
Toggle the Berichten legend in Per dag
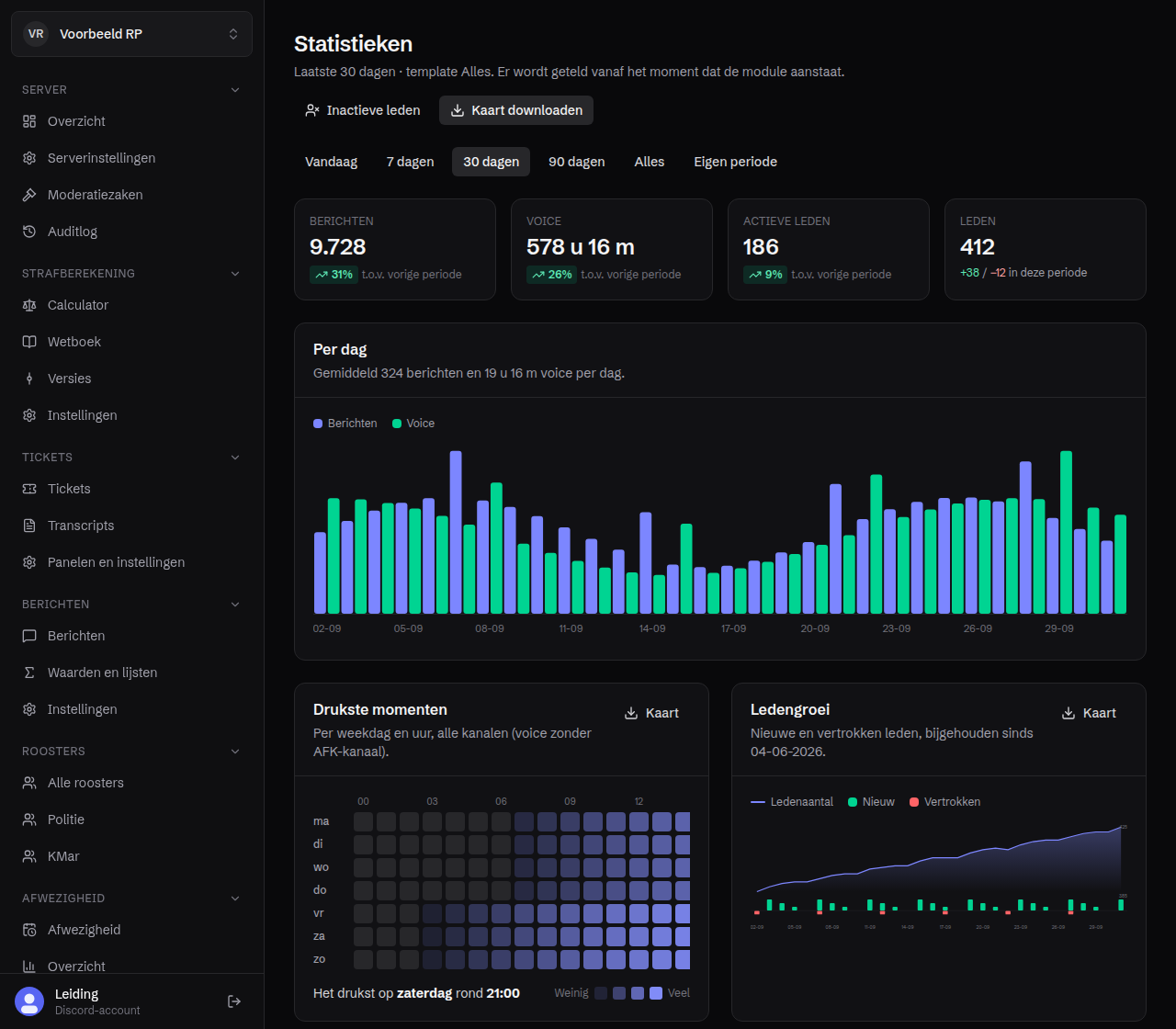click(345, 424)
